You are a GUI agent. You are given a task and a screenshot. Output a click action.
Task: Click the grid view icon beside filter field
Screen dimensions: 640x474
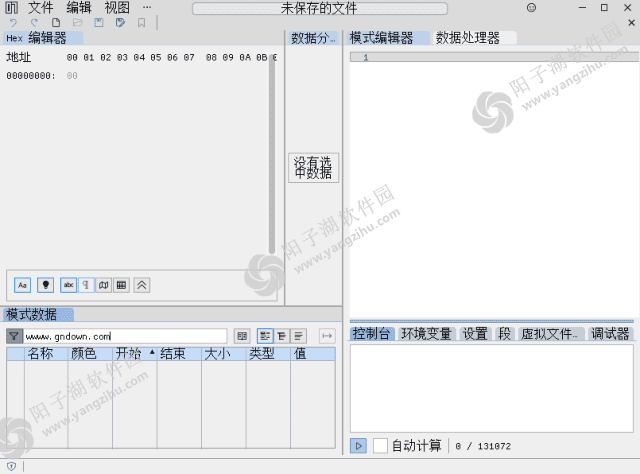pyautogui.click(x=242, y=336)
